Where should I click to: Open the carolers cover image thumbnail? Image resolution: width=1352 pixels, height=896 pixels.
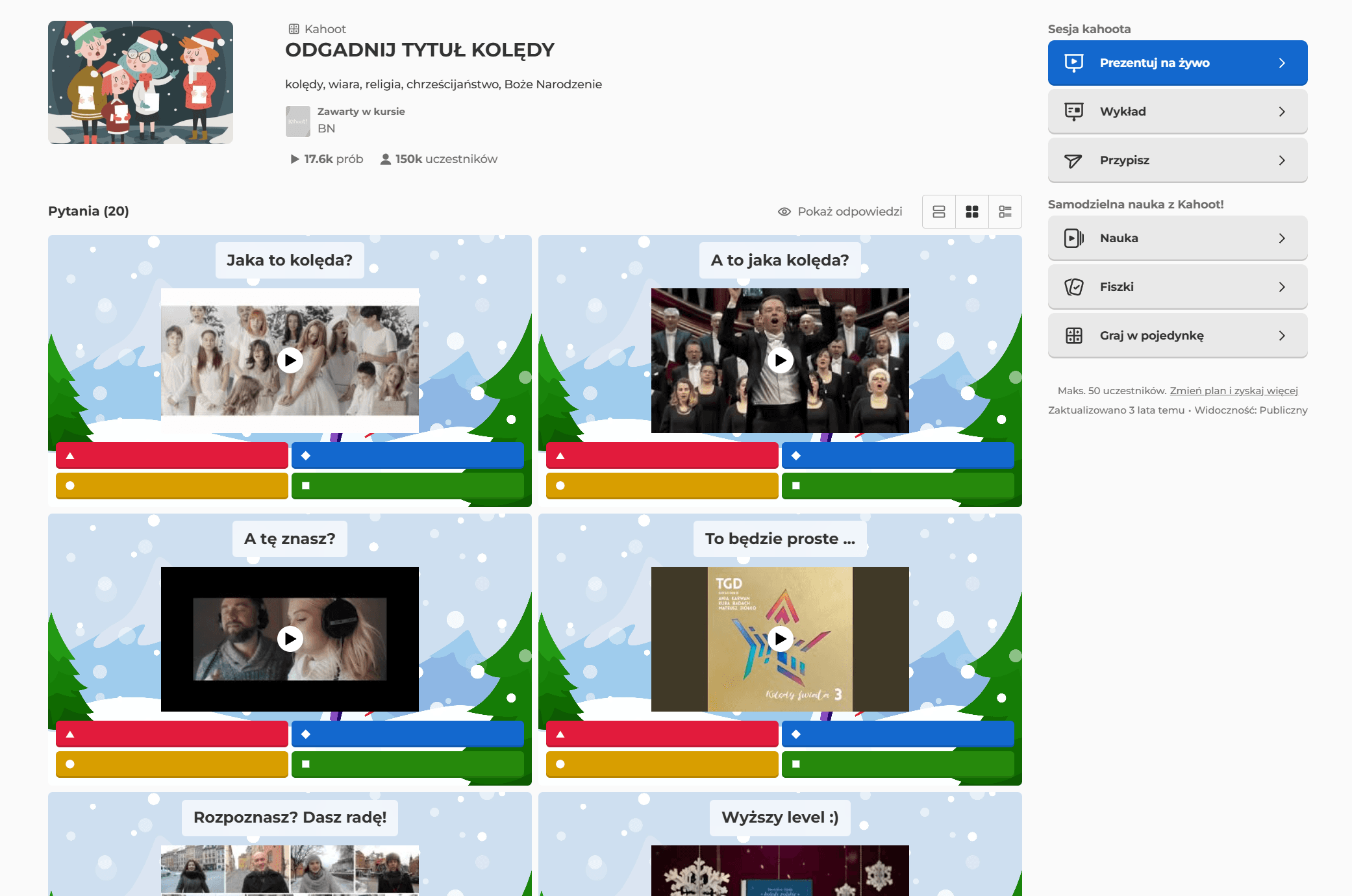(x=140, y=82)
